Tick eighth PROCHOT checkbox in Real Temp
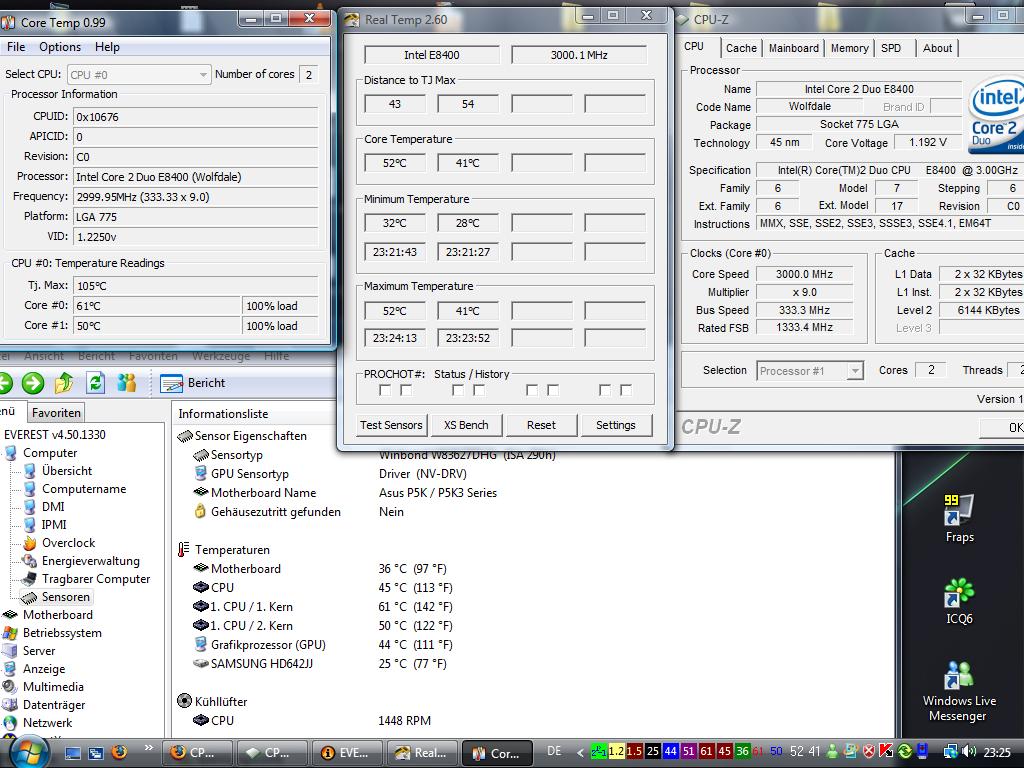The image size is (1024, 768). click(x=626, y=390)
